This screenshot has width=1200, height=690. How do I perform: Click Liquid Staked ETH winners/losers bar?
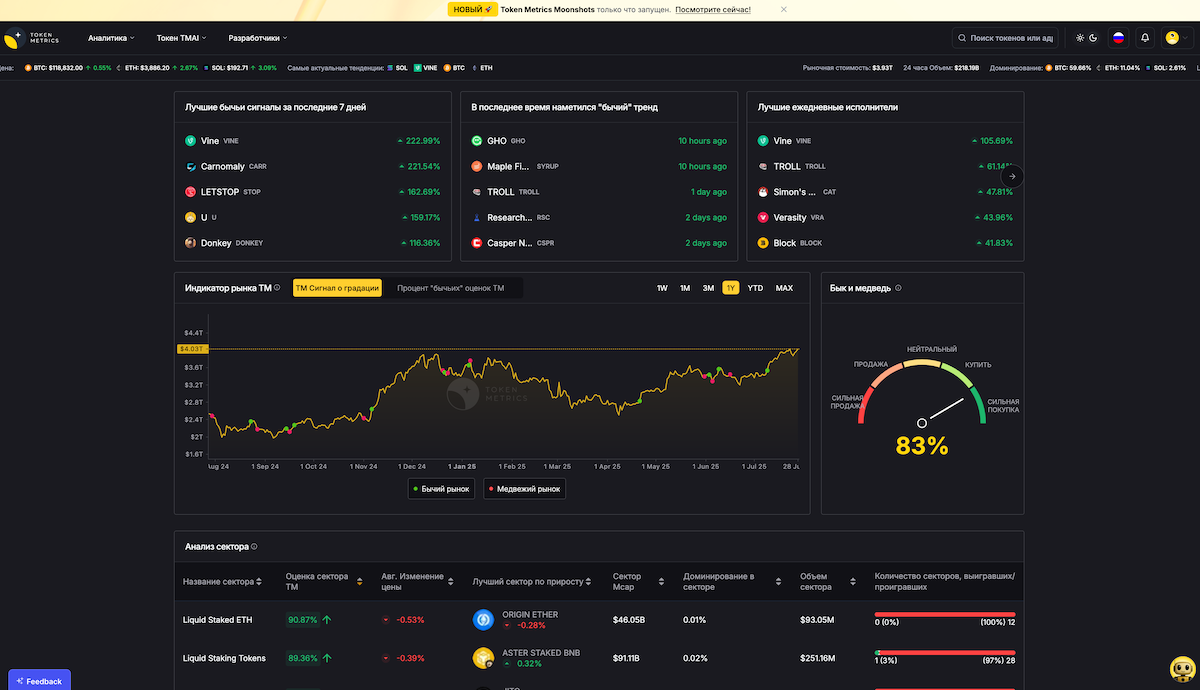coord(945,614)
